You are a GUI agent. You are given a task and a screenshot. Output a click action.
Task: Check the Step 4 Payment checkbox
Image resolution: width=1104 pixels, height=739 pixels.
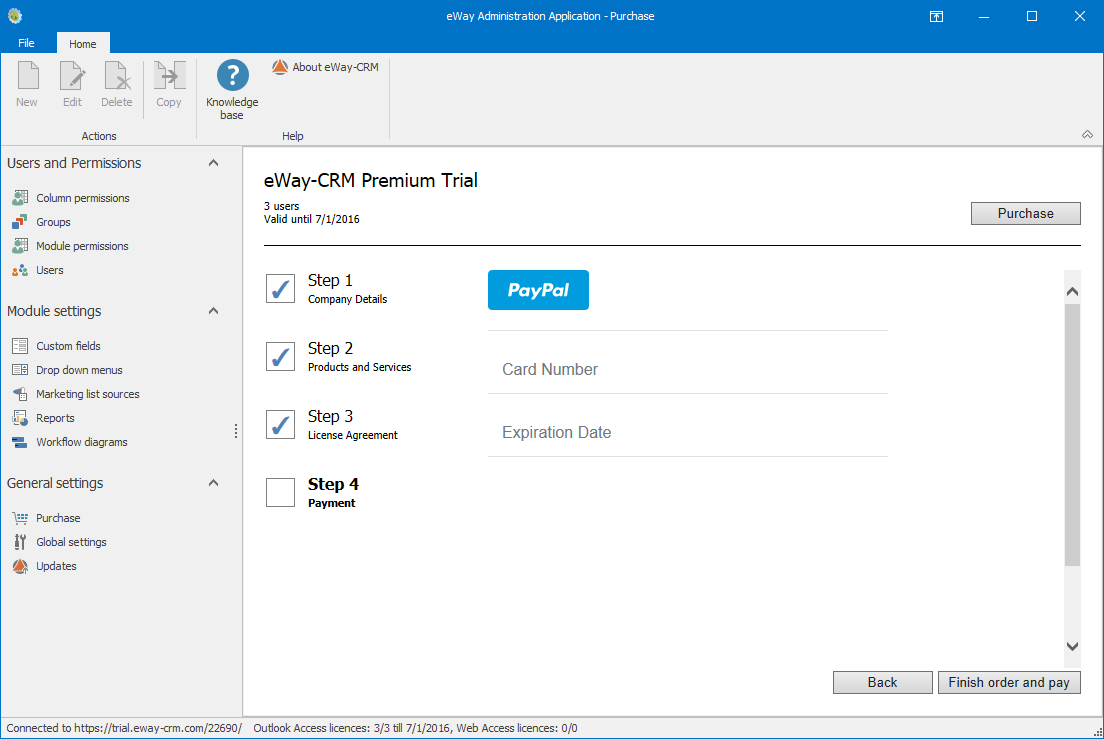coord(280,493)
